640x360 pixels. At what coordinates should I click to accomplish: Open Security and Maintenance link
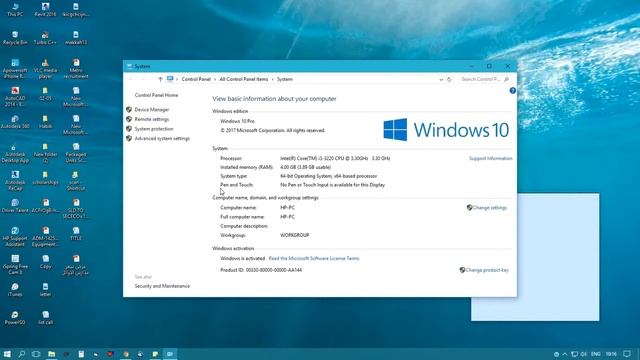(162, 286)
